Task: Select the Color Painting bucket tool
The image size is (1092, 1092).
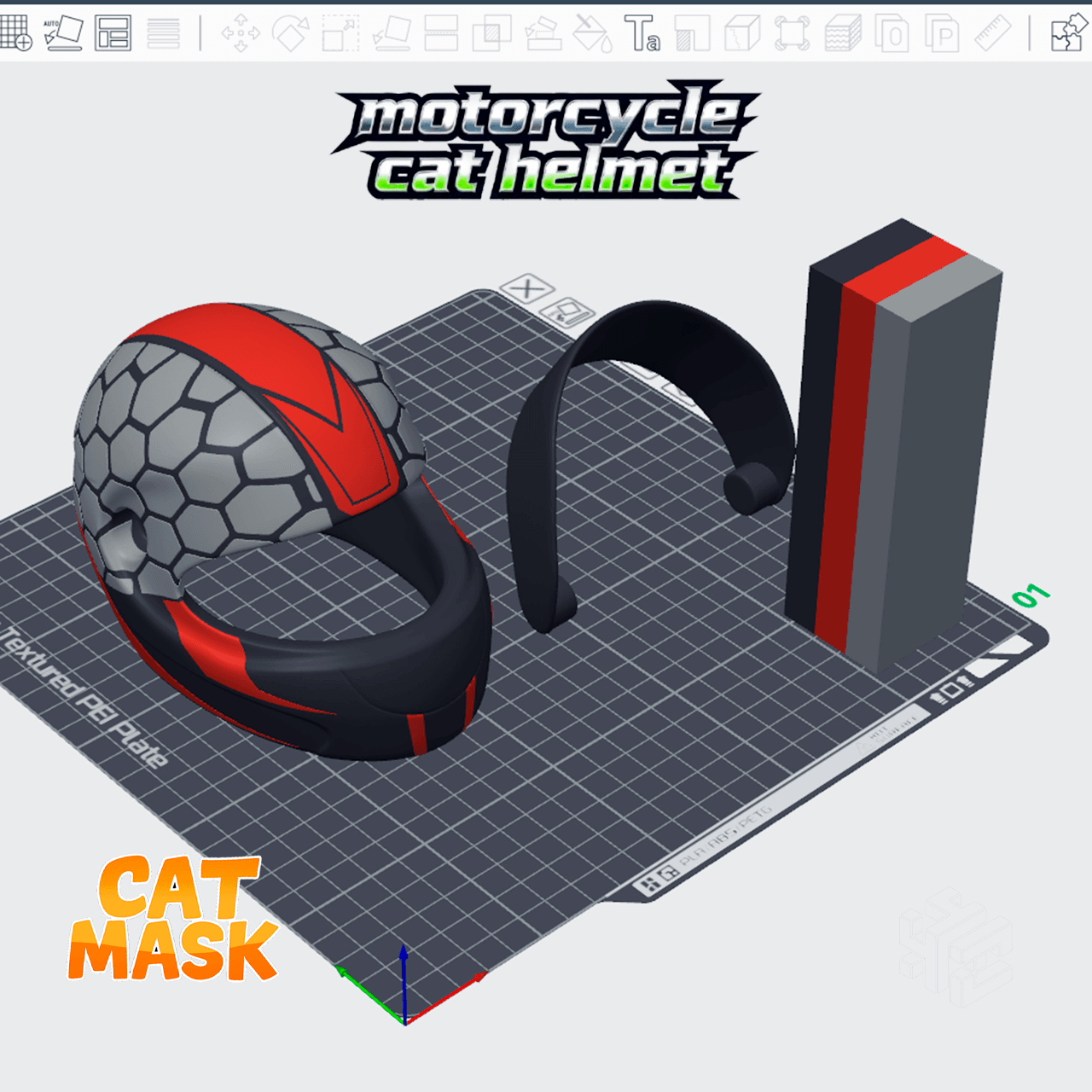Action: (592, 34)
